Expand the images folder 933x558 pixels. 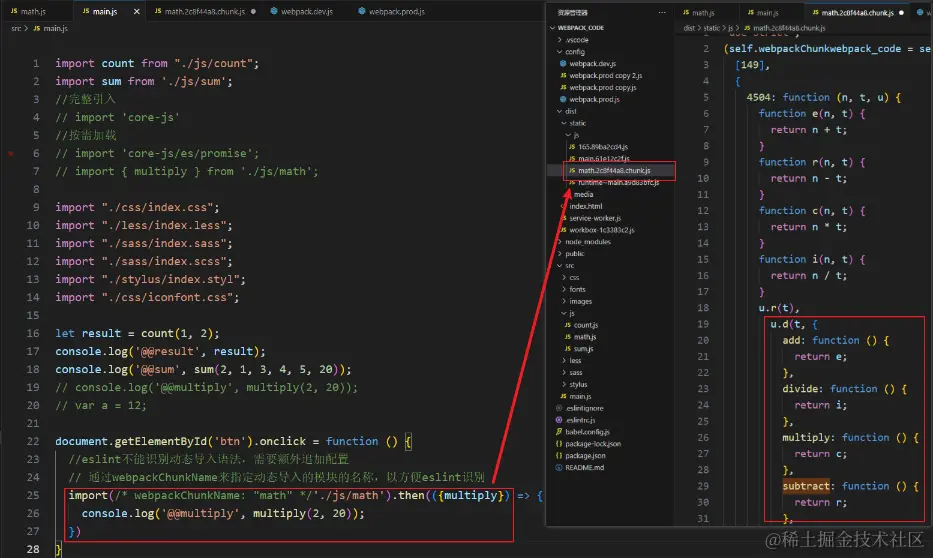pos(563,301)
